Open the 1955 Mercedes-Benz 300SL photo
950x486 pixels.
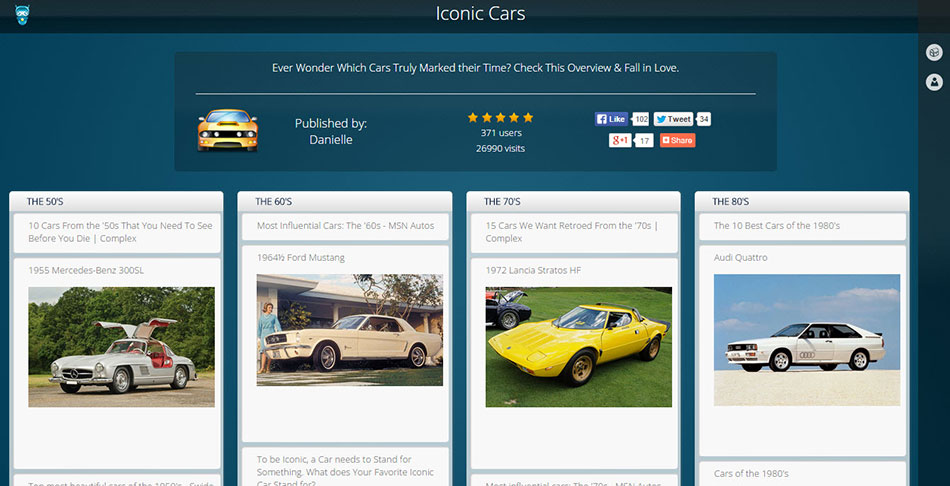[121, 347]
